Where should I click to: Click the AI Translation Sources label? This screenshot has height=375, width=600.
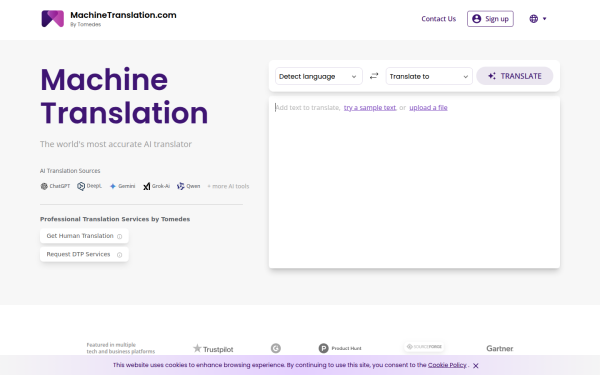(70, 171)
